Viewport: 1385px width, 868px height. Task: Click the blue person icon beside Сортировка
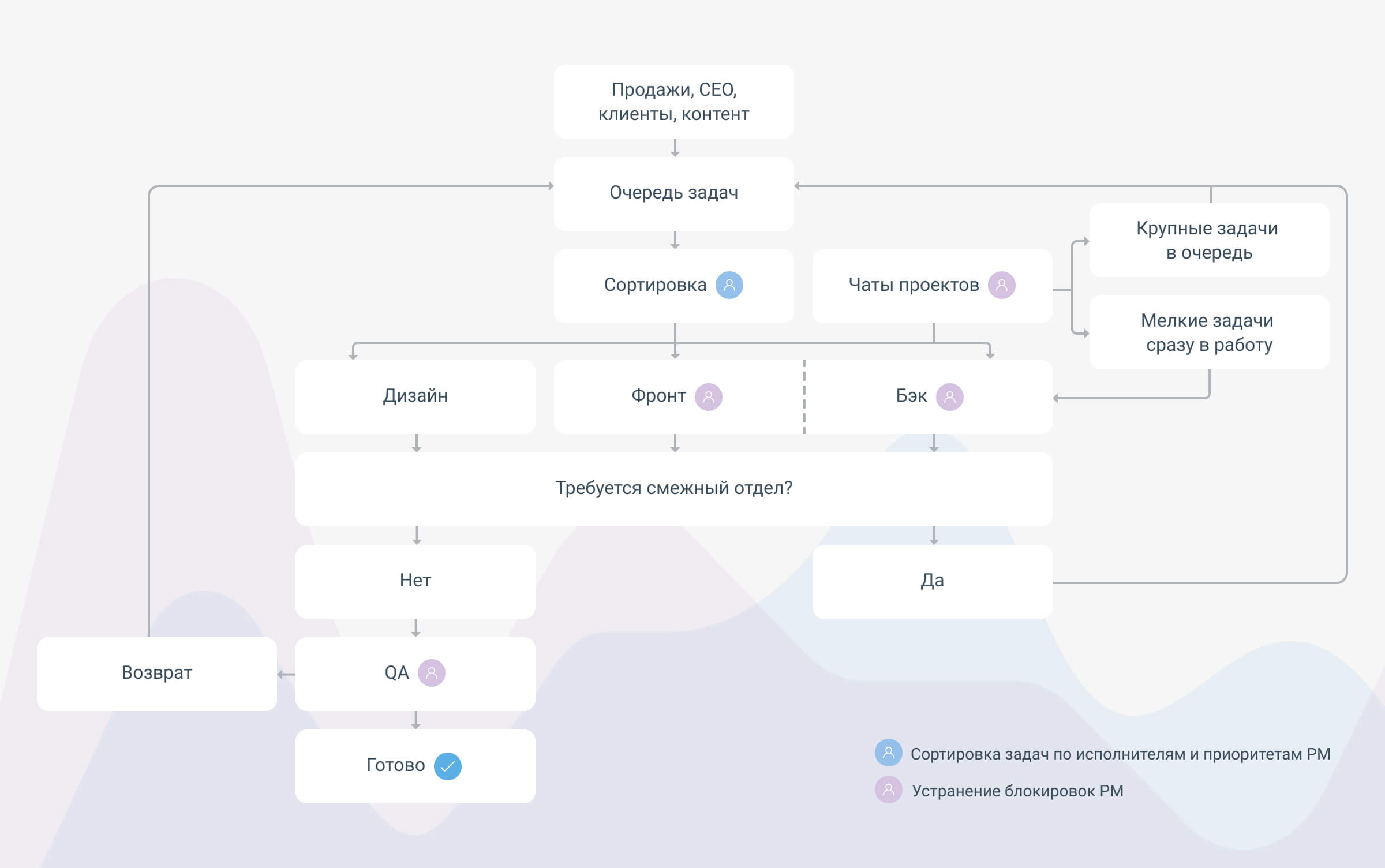tap(729, 285)
